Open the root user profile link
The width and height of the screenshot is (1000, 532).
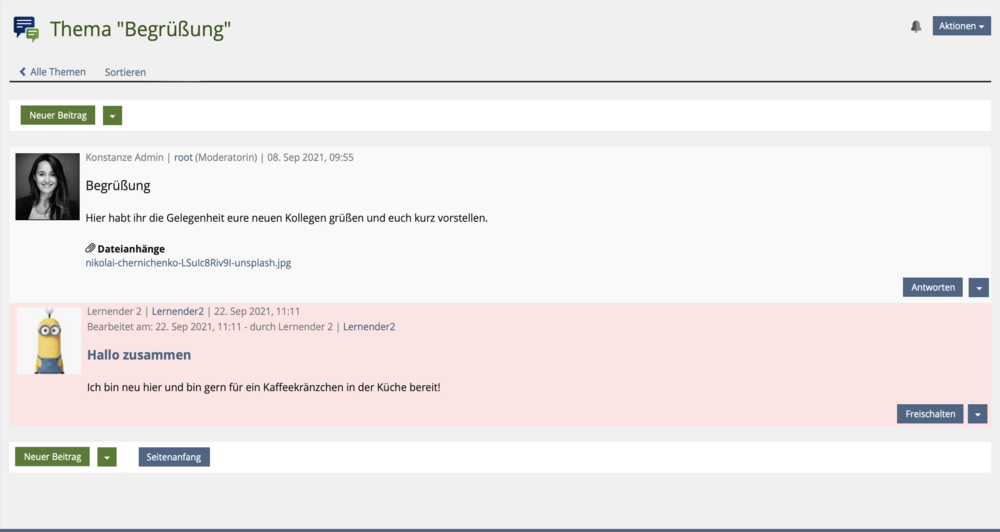coord(183,157)
